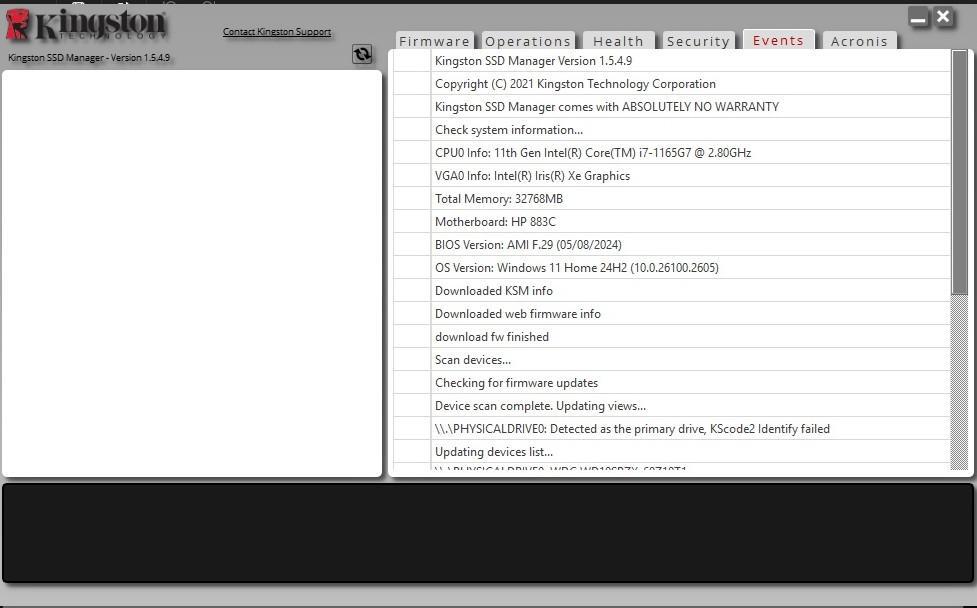977x608 pixels.
Task: Select row 'Kingston SSD Manager Version 1.5.4.9'
Action: tap(672, 60)
